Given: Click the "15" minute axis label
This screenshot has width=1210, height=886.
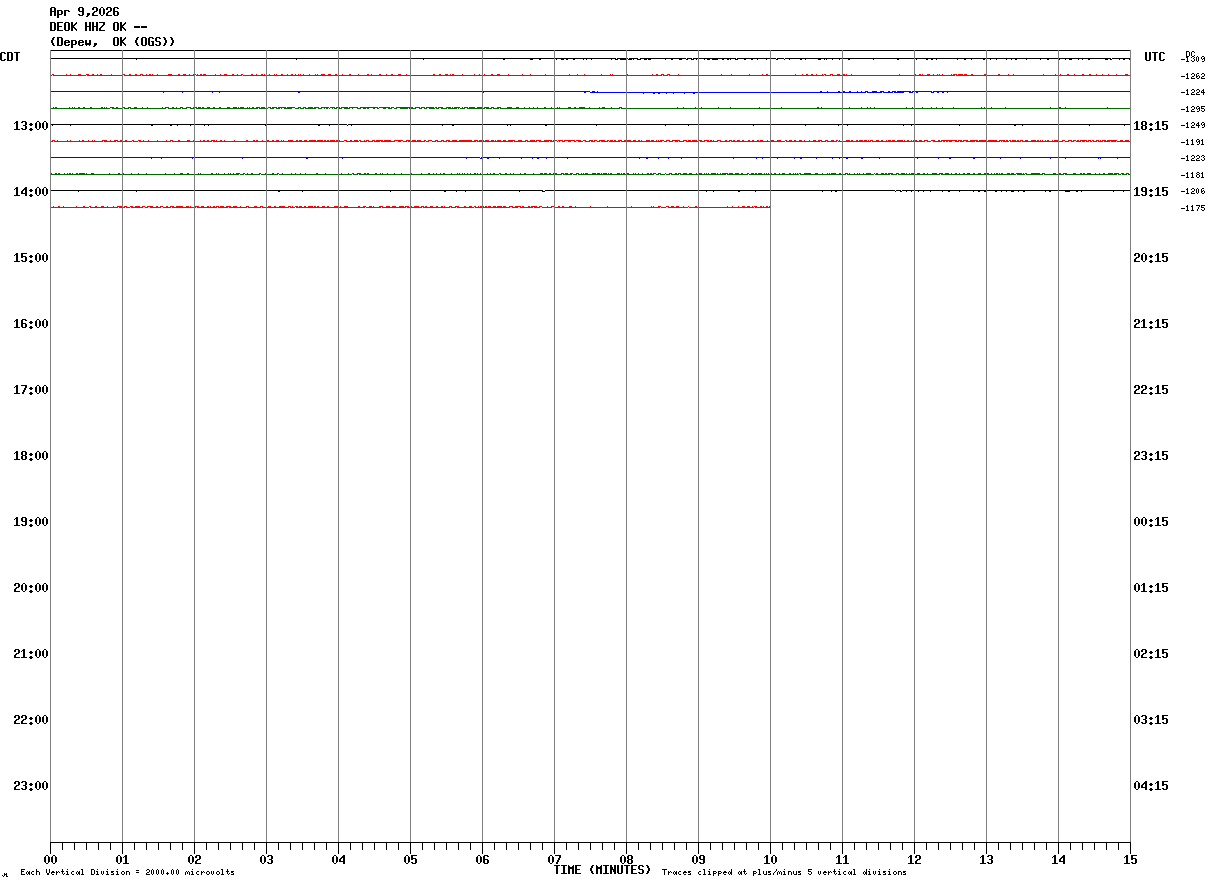Looking at the screenshot, I should point(1130,859).
